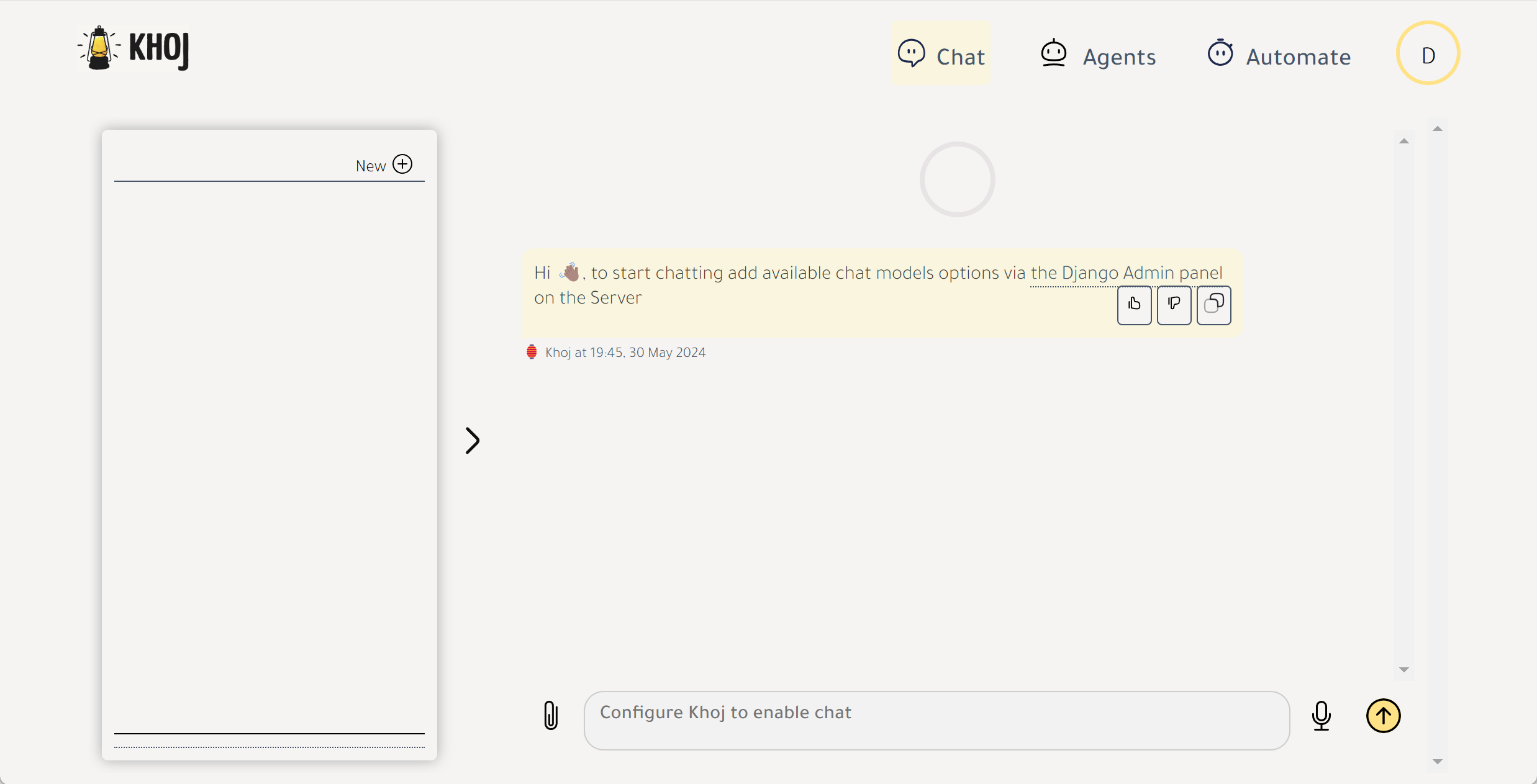This screenshot has height=784, width=1537.
Task: Click the robot icon next to Agents
Action: 1053,53
